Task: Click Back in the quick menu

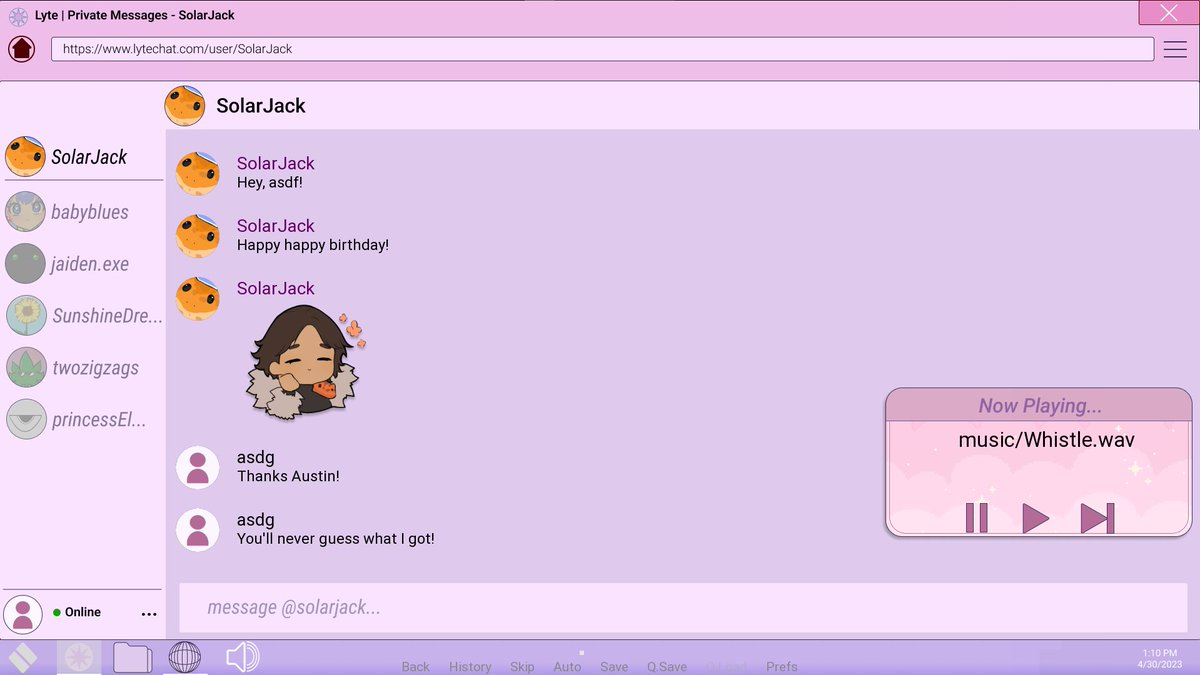Action: [415, 667]
